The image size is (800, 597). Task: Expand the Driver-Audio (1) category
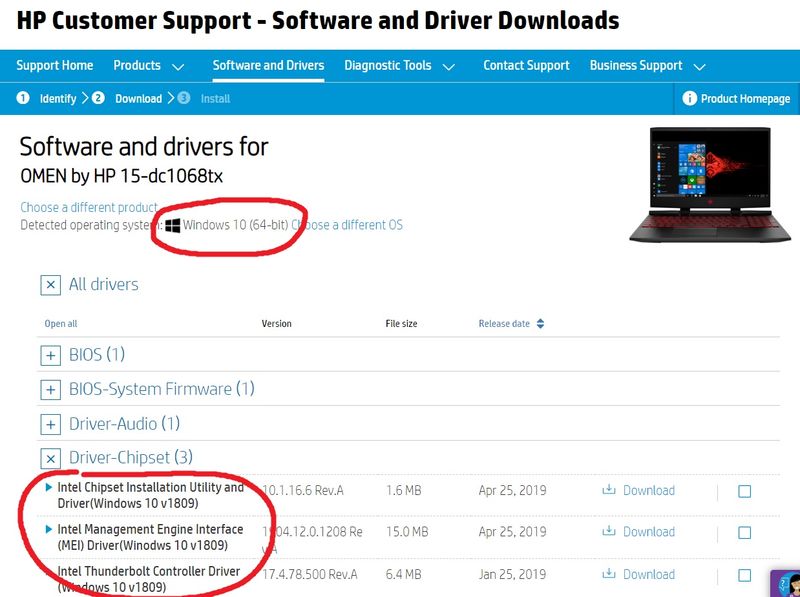(x=50, y=424)
